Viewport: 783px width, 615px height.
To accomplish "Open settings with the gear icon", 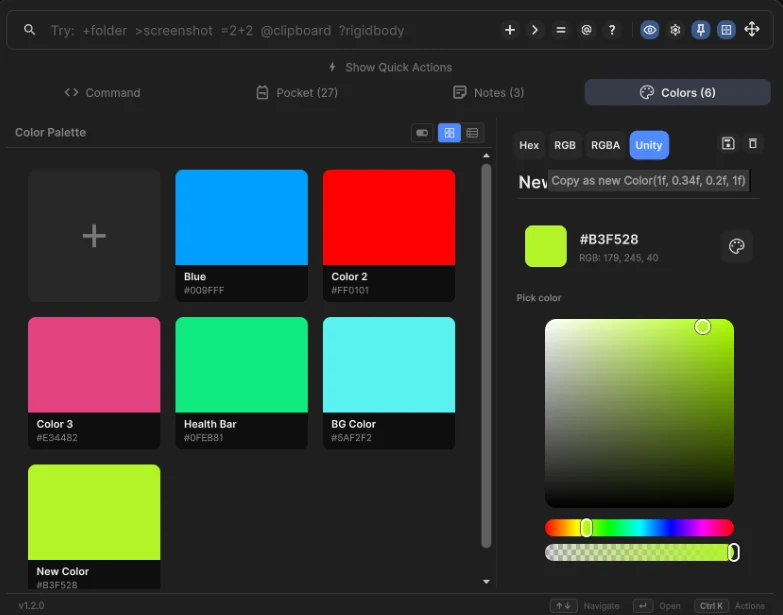I will tap(675, 30).
